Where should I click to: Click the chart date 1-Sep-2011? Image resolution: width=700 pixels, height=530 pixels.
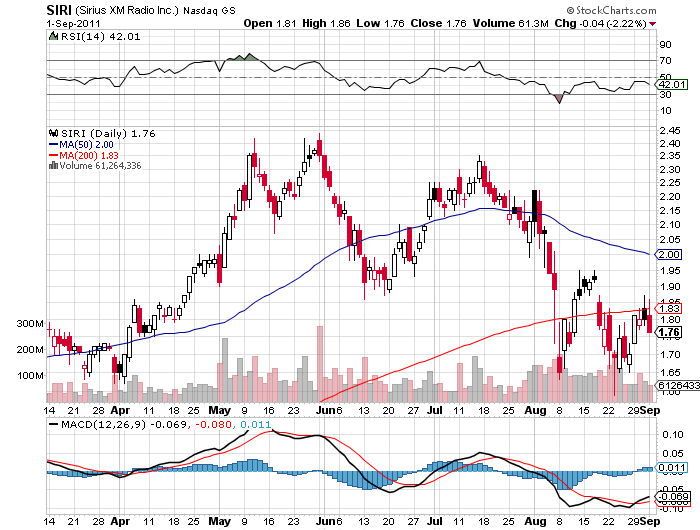tap(74, 24)
